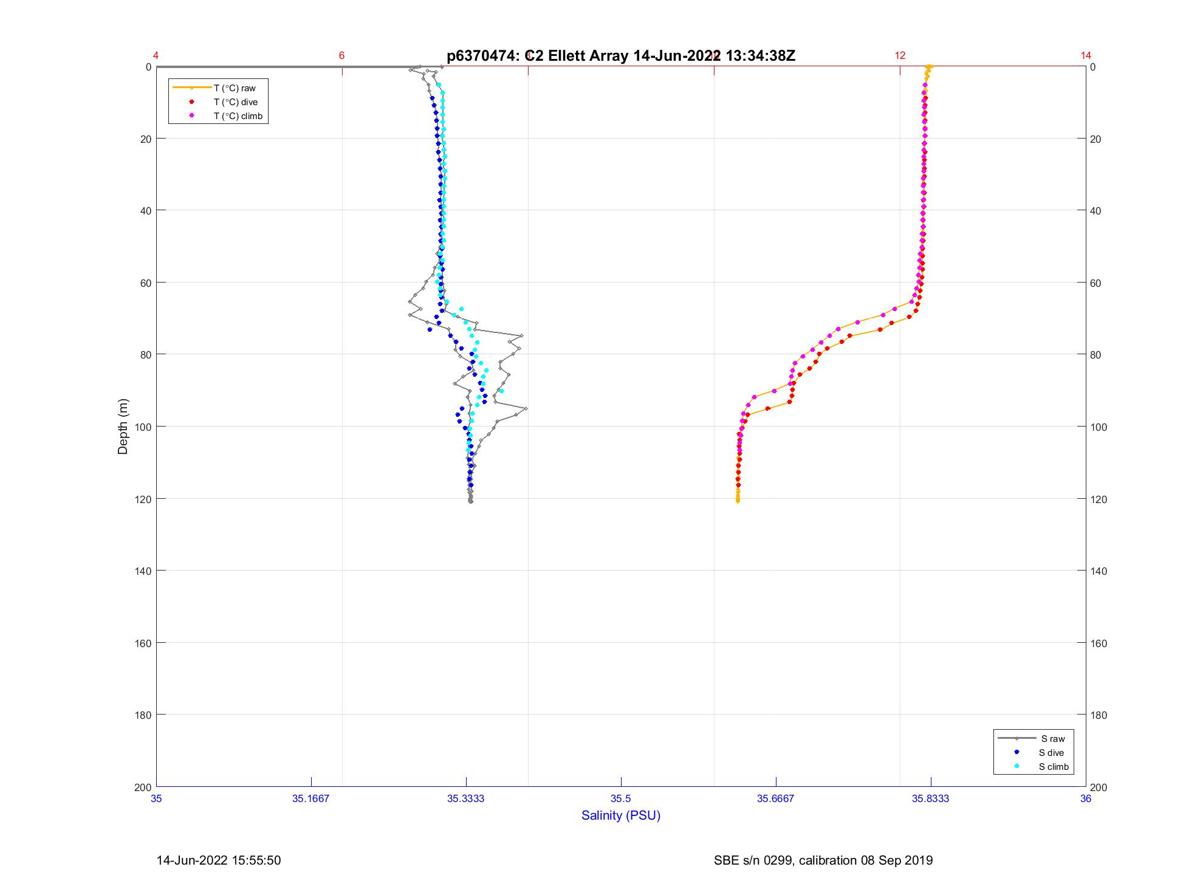The width and height of the screenshot is (1200, 885).
Task: Click depth tick 160 on left axis
Action: [142, 643]
